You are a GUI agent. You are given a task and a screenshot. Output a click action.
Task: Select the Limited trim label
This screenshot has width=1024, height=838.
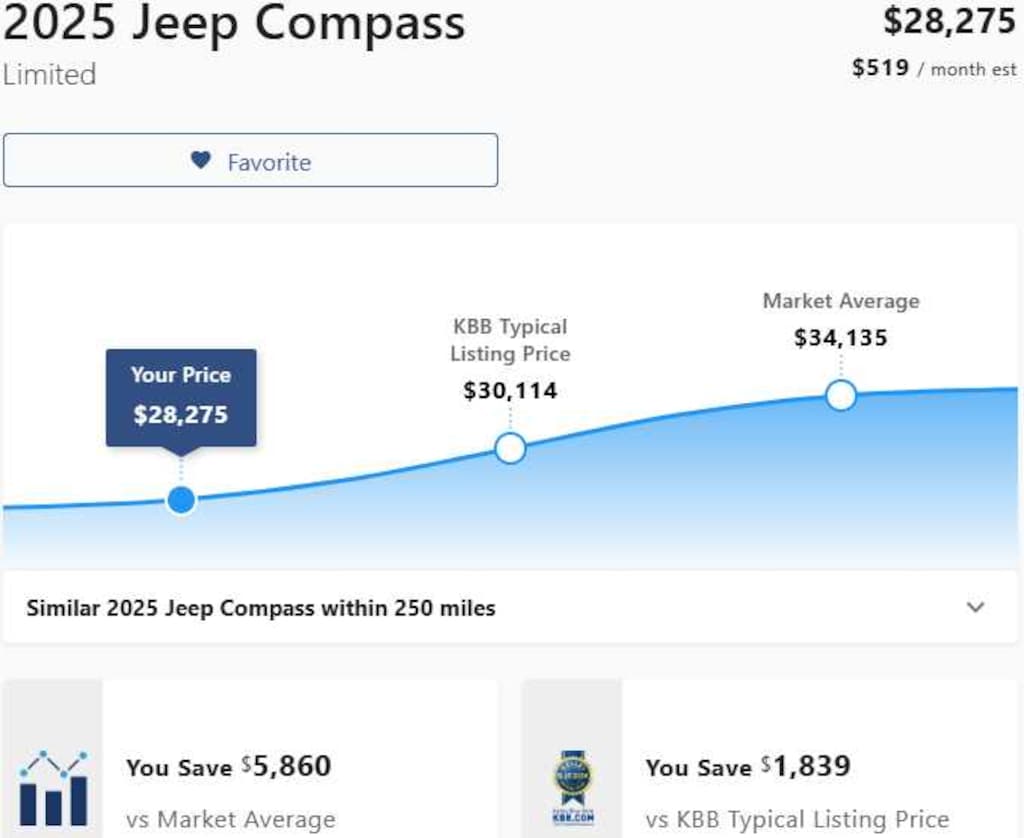48,74
